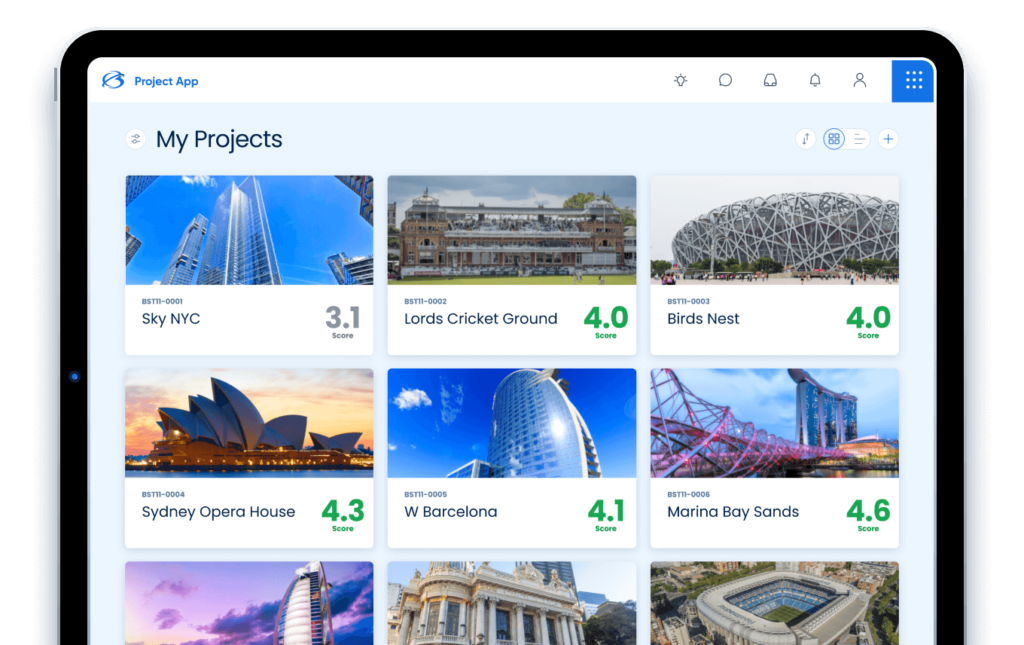1024x645 pixels.
Task: Click the Sky NYC 3.1 score
Action: 342,318
